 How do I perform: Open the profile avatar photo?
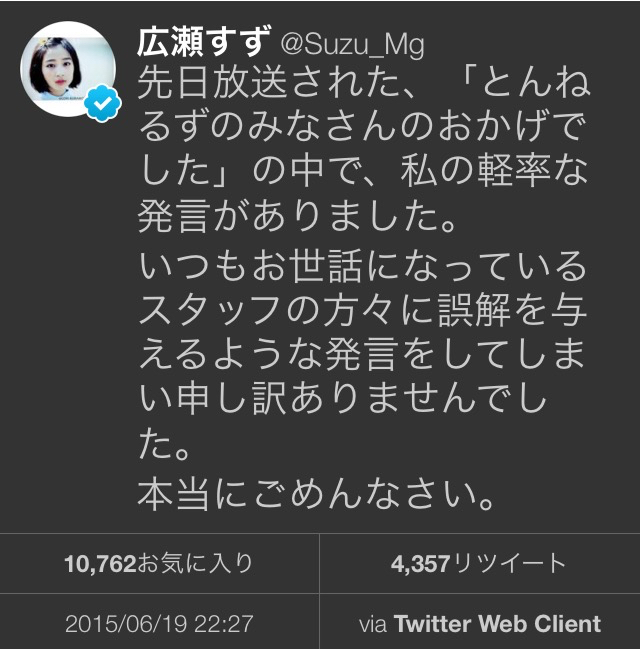[x=68, y=69]
